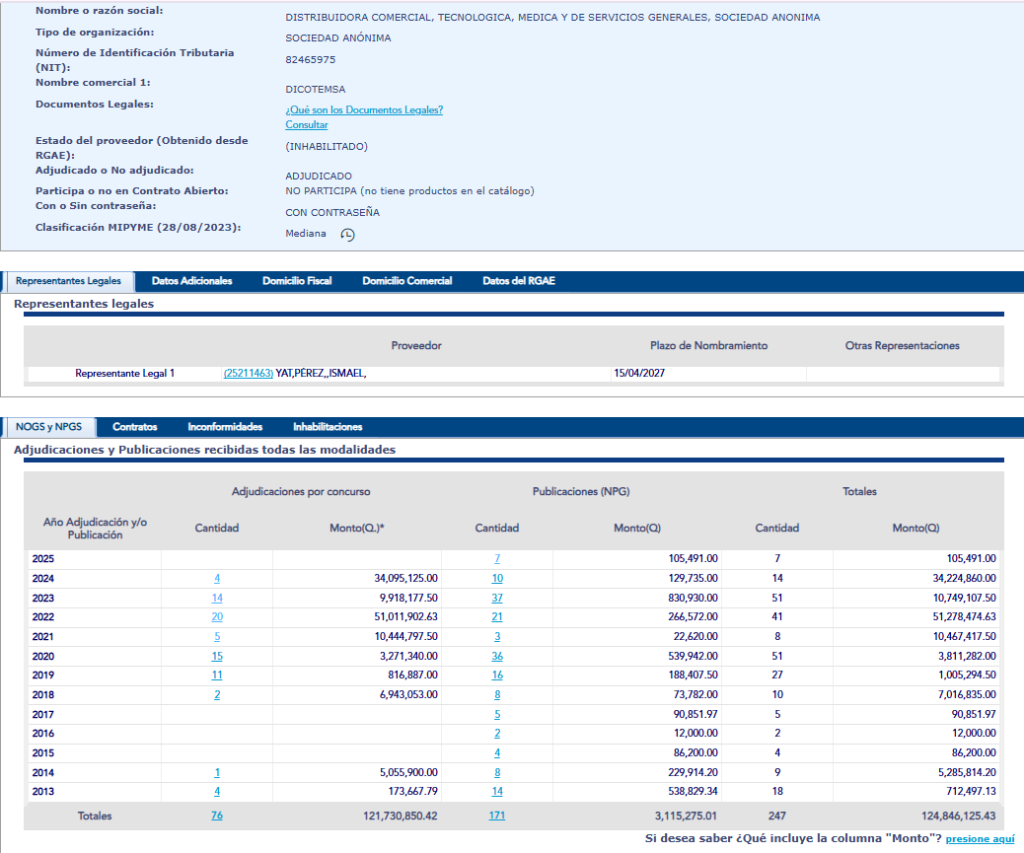Switch to the Datos Adicionales tab
The height and width of the screenshot is (853, 1024).
[192, 281]
